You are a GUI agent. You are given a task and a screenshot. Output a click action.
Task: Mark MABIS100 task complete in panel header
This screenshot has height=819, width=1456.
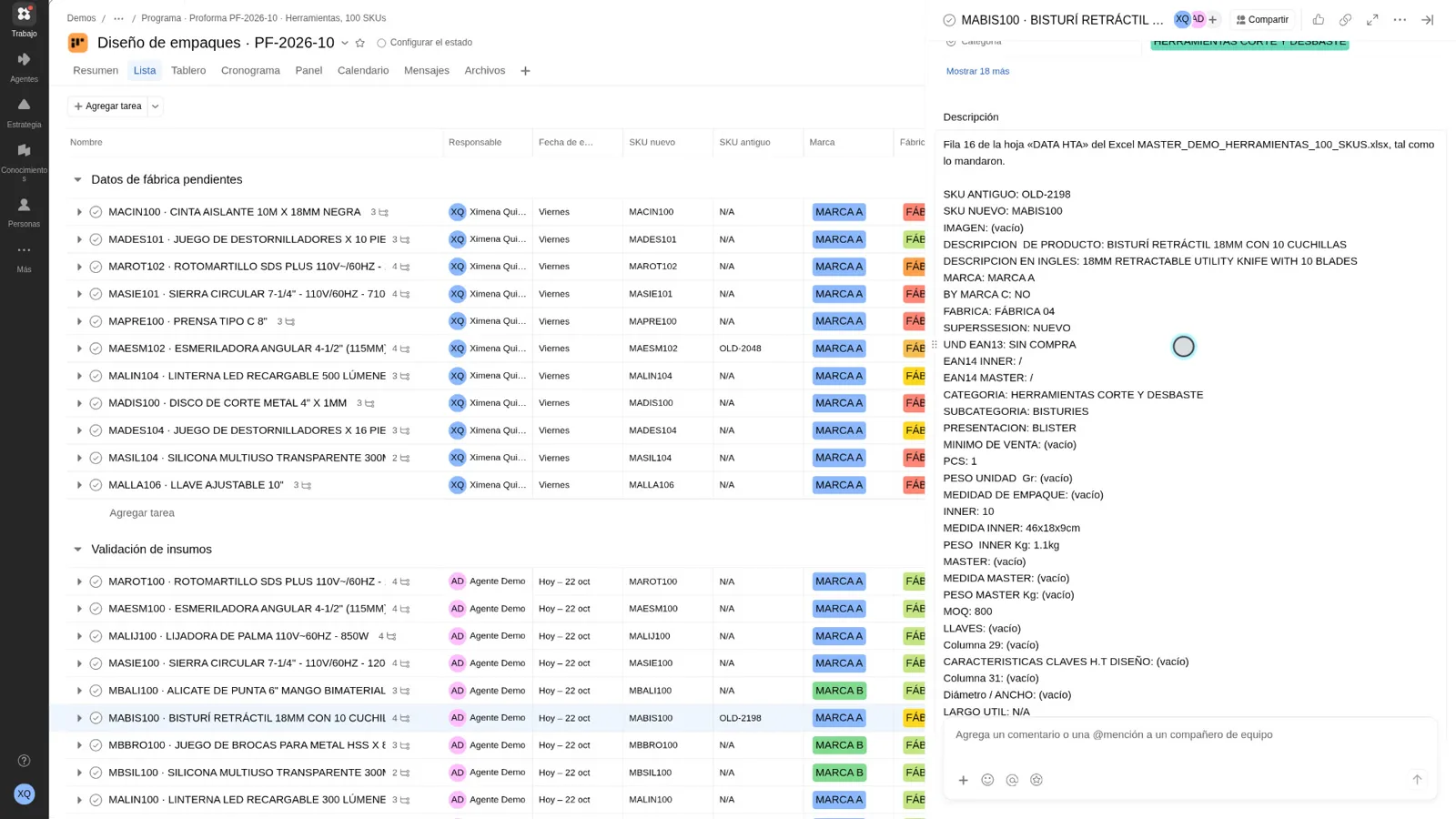tap(949, 20)
